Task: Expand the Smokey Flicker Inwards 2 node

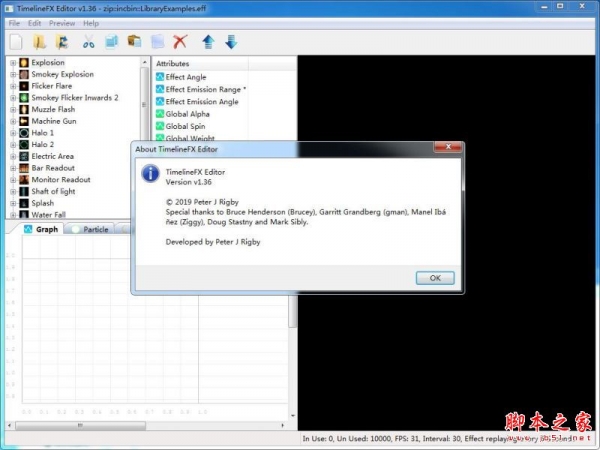Action: pos(13,98)
